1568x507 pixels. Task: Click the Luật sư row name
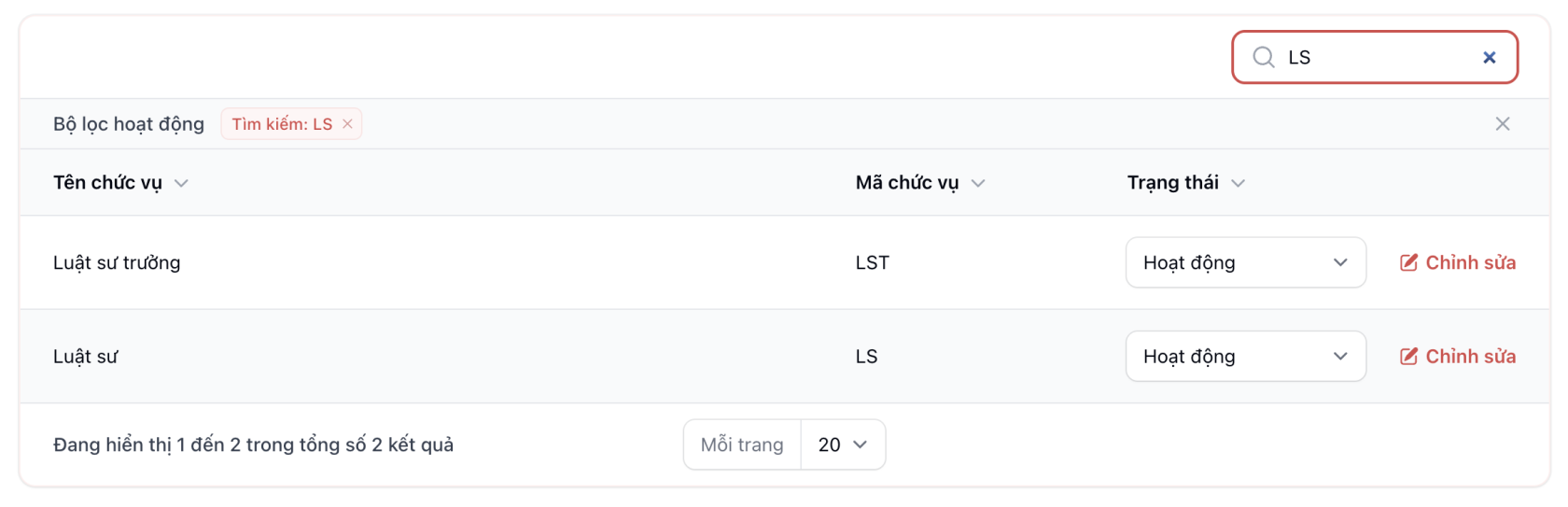pyautogui.click(x=85, y=356)
